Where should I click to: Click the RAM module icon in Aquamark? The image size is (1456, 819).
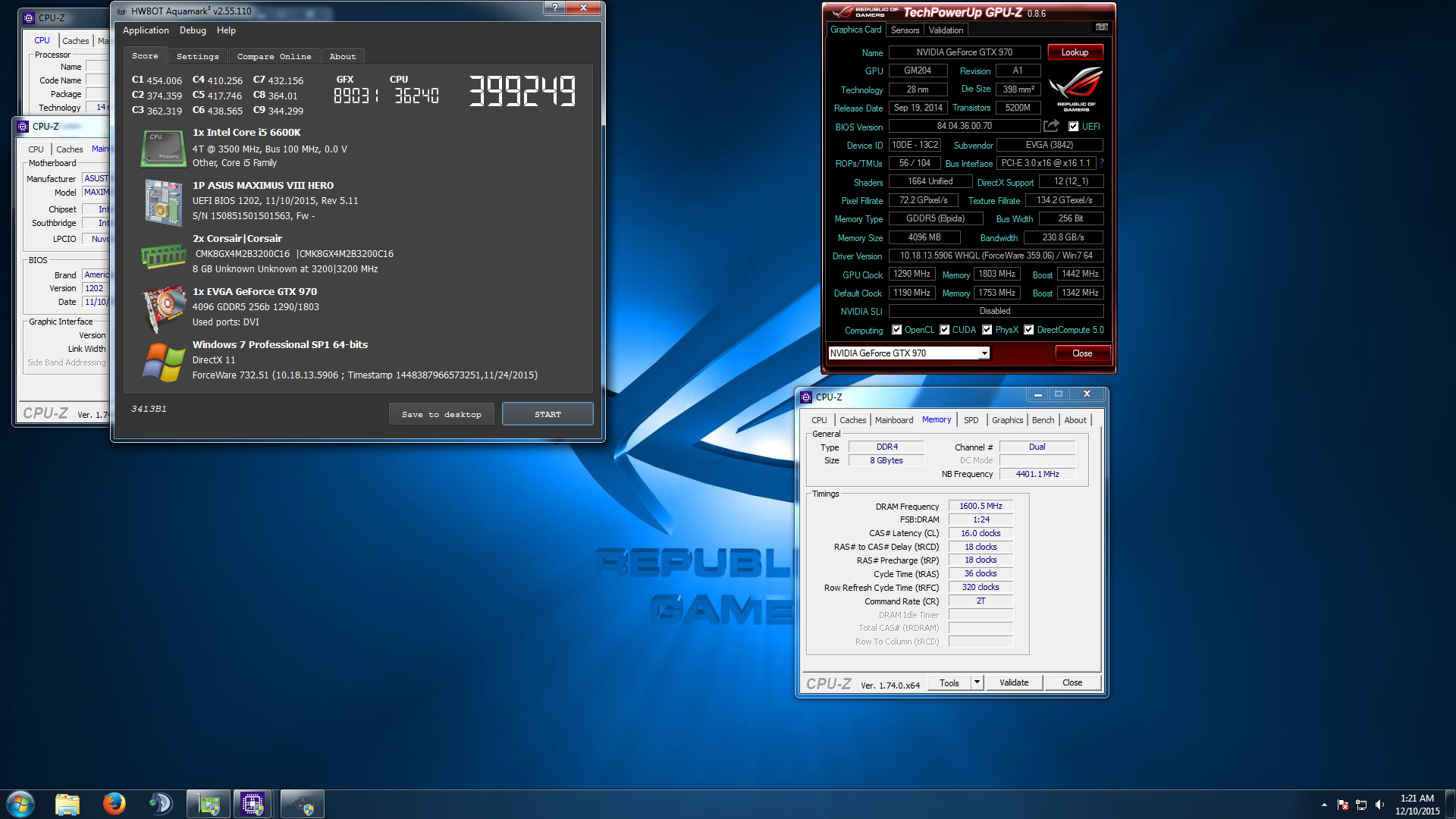pos(163,256)
